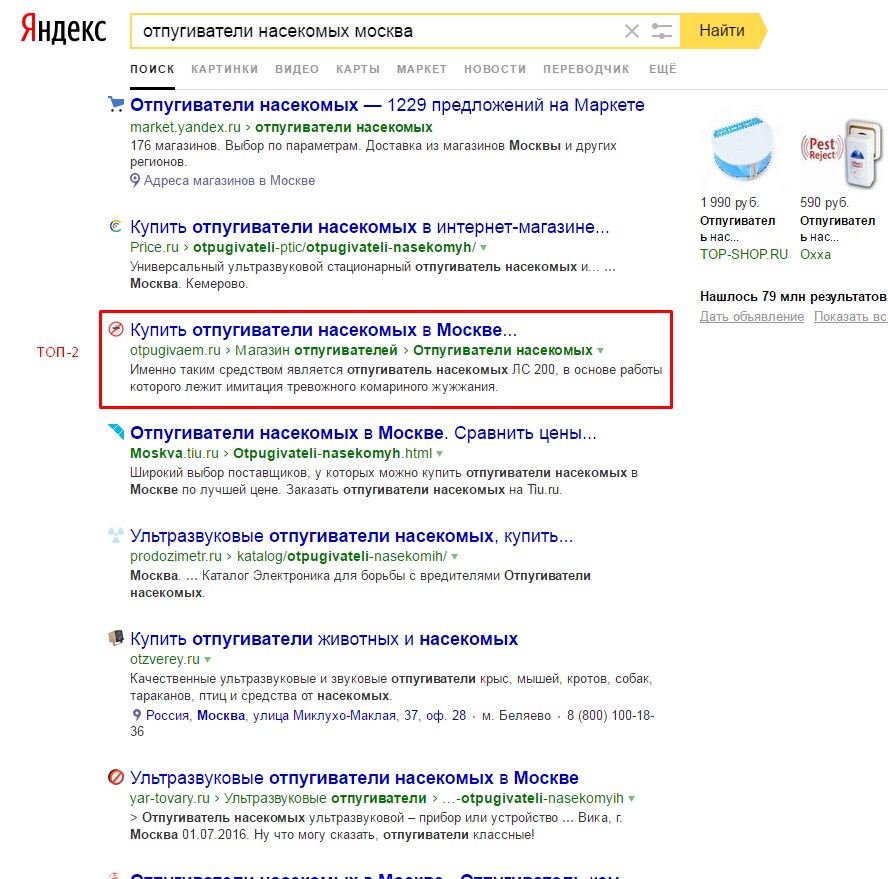Click the Дать объявление link
The image size is (888, 879).
[x=752, y=317]
